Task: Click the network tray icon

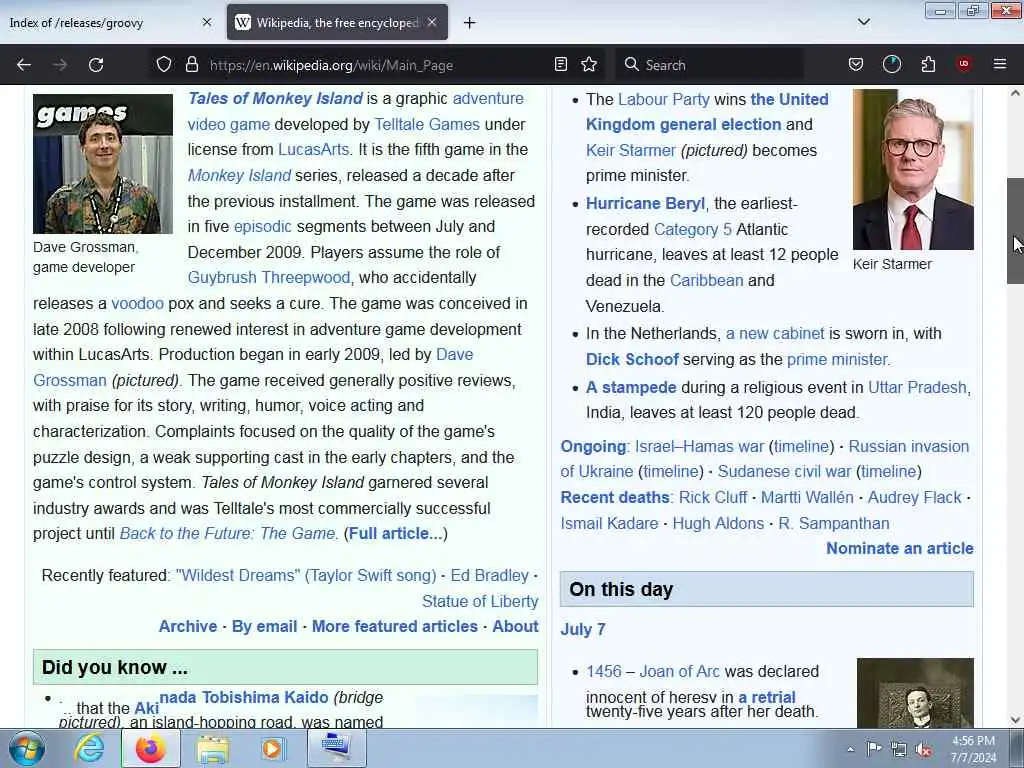Action: point(899,750)
